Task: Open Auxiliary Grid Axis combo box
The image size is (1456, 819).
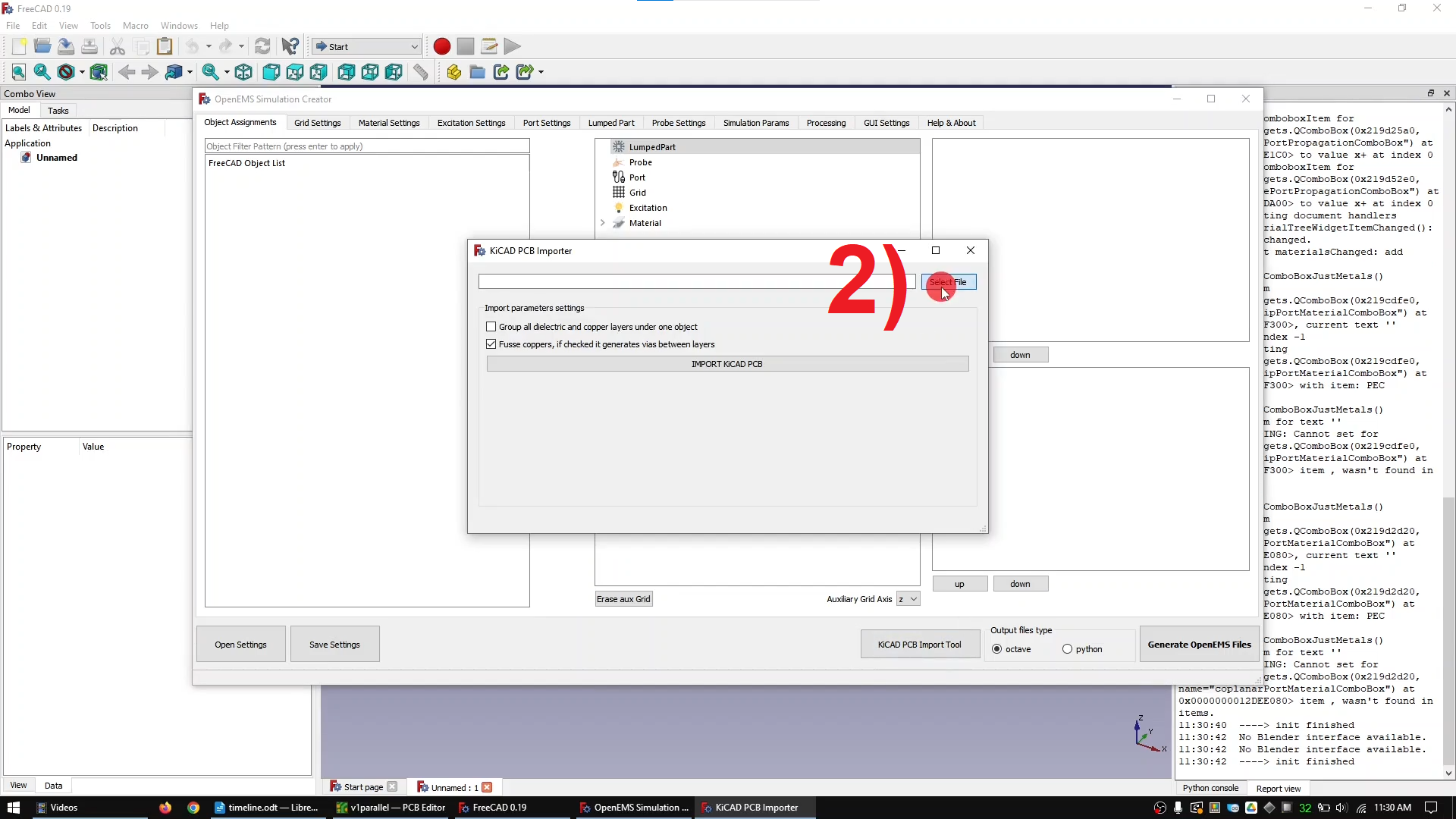Action: click(x=908, y=599)
